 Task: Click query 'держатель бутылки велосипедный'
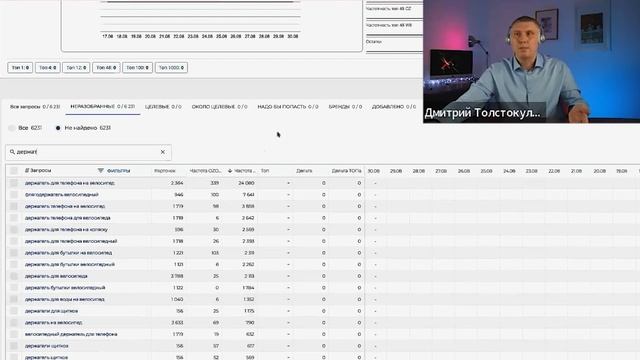pyautogui.click(x=65, y=288)
